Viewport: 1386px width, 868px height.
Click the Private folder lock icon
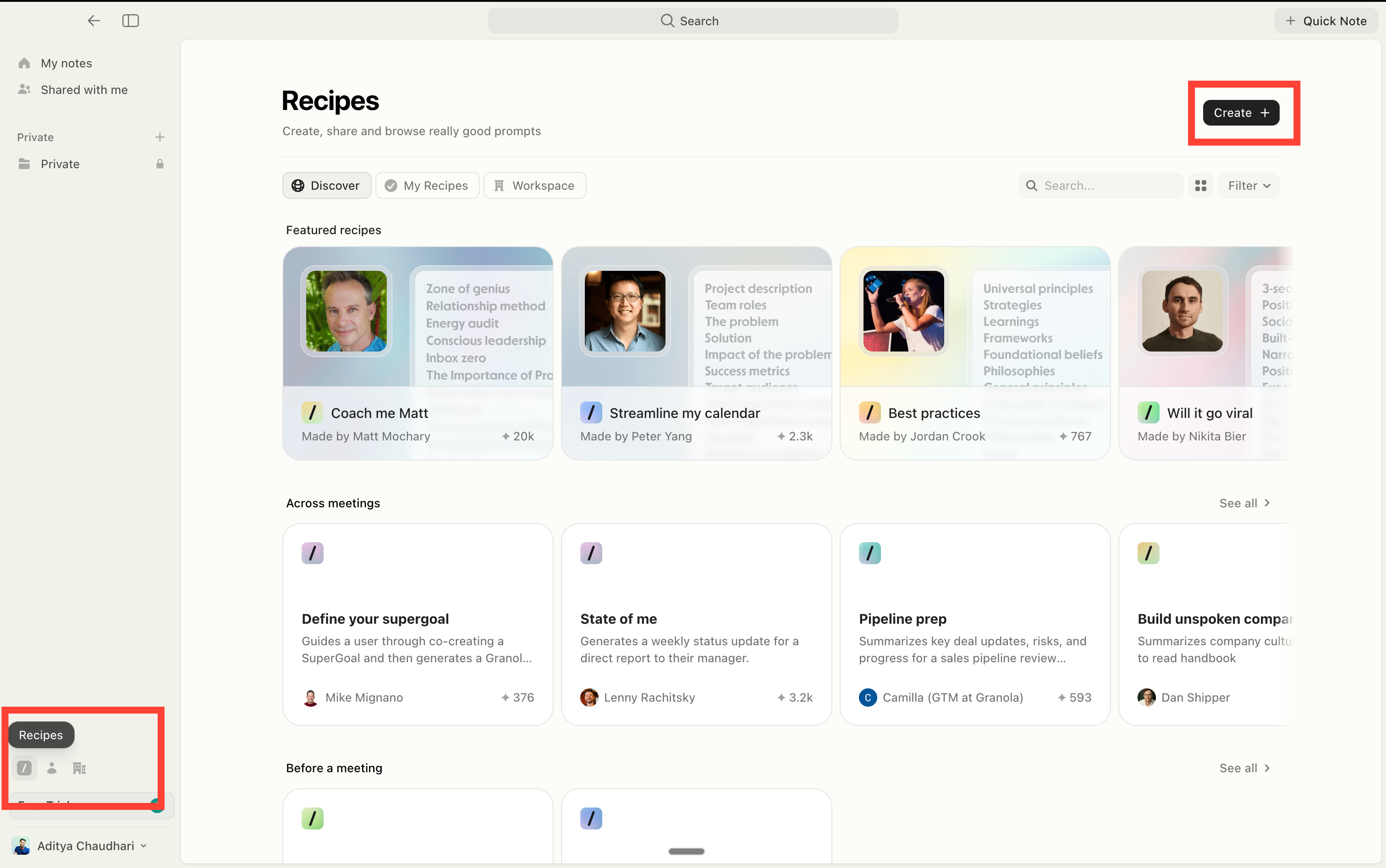tap(159, 164)
